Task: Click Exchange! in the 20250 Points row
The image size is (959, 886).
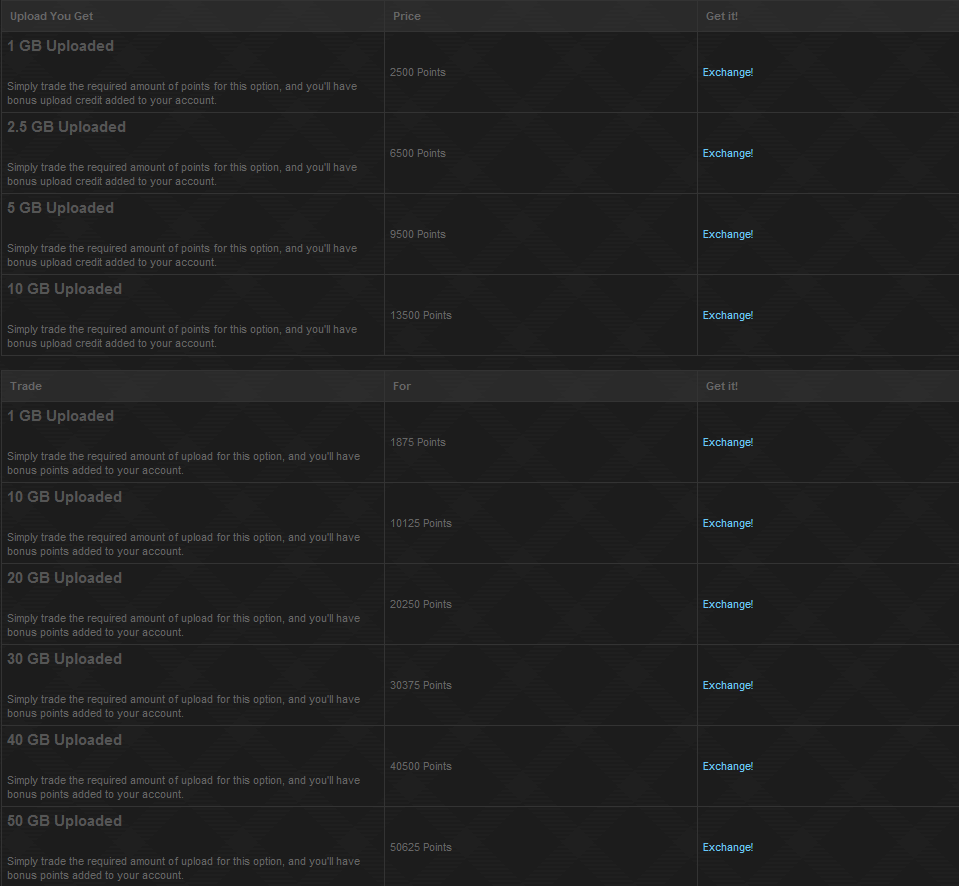Action: point(727,604)
